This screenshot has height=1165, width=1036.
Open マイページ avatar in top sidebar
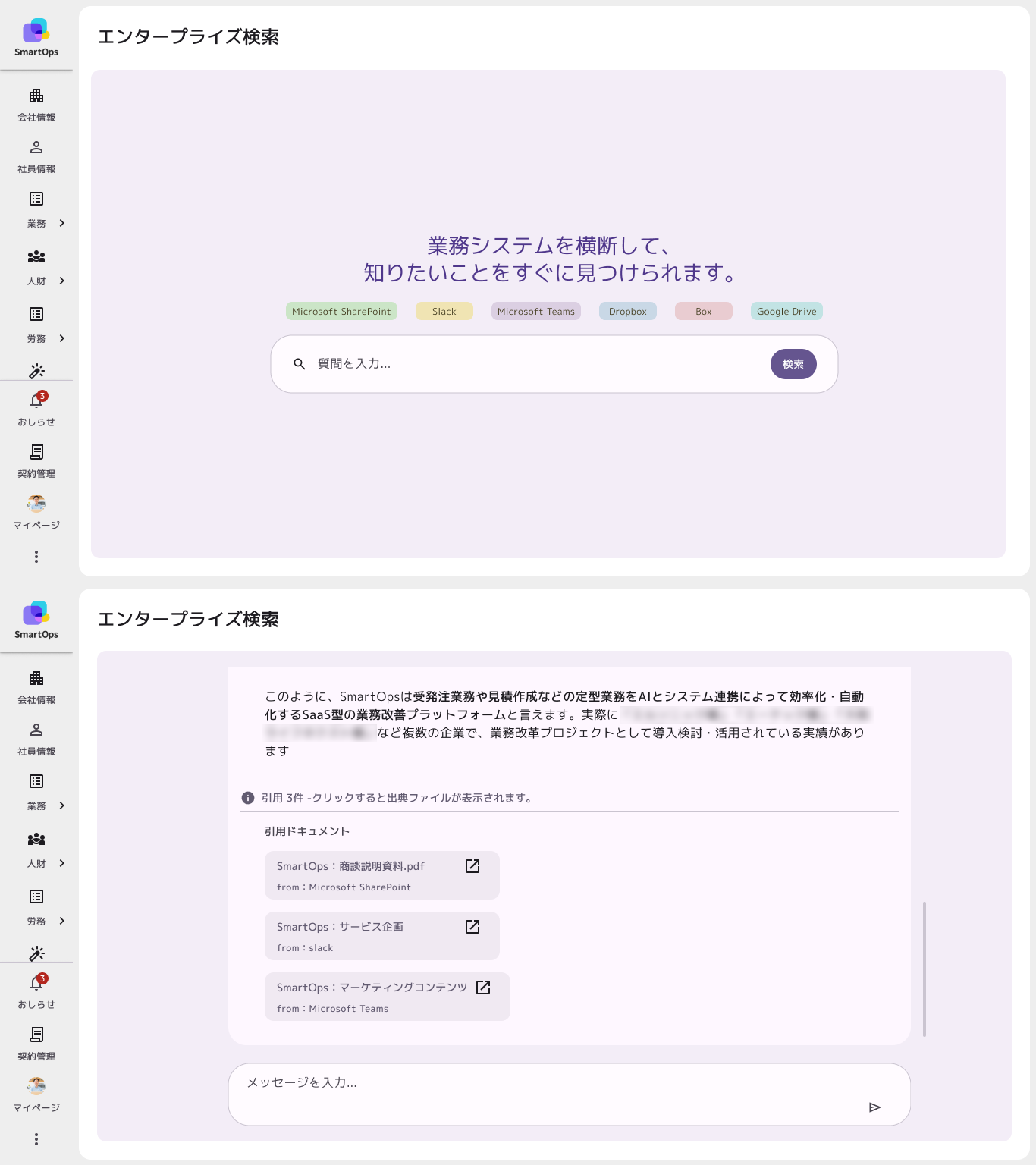click(x=36, y=504)
